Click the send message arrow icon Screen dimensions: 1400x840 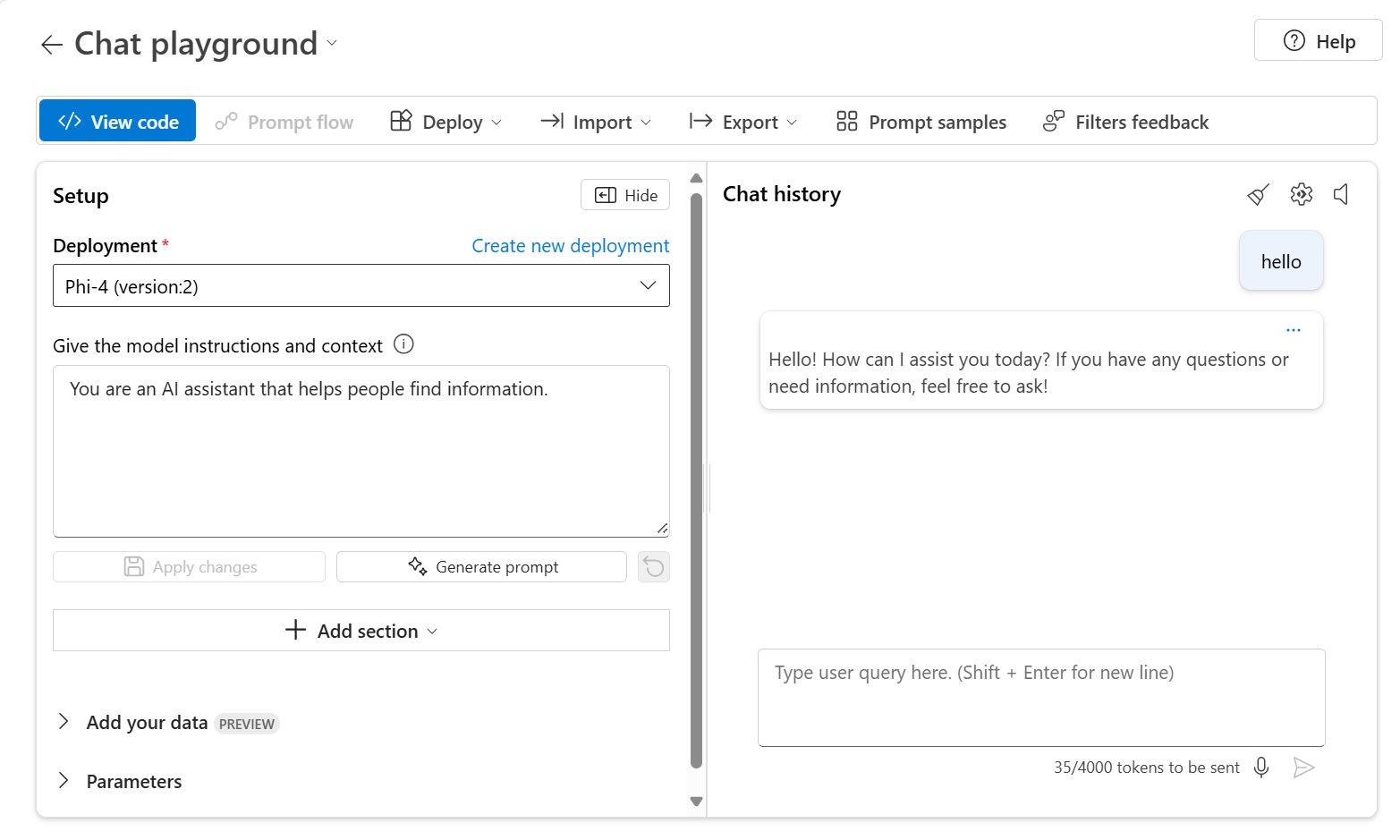(1304, 768)
